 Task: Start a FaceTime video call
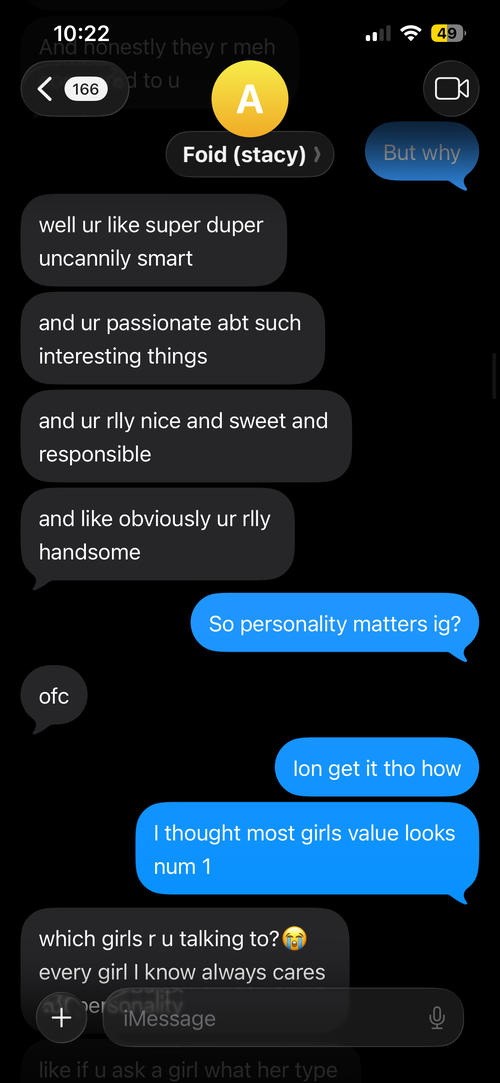click(x=451, y=88)
